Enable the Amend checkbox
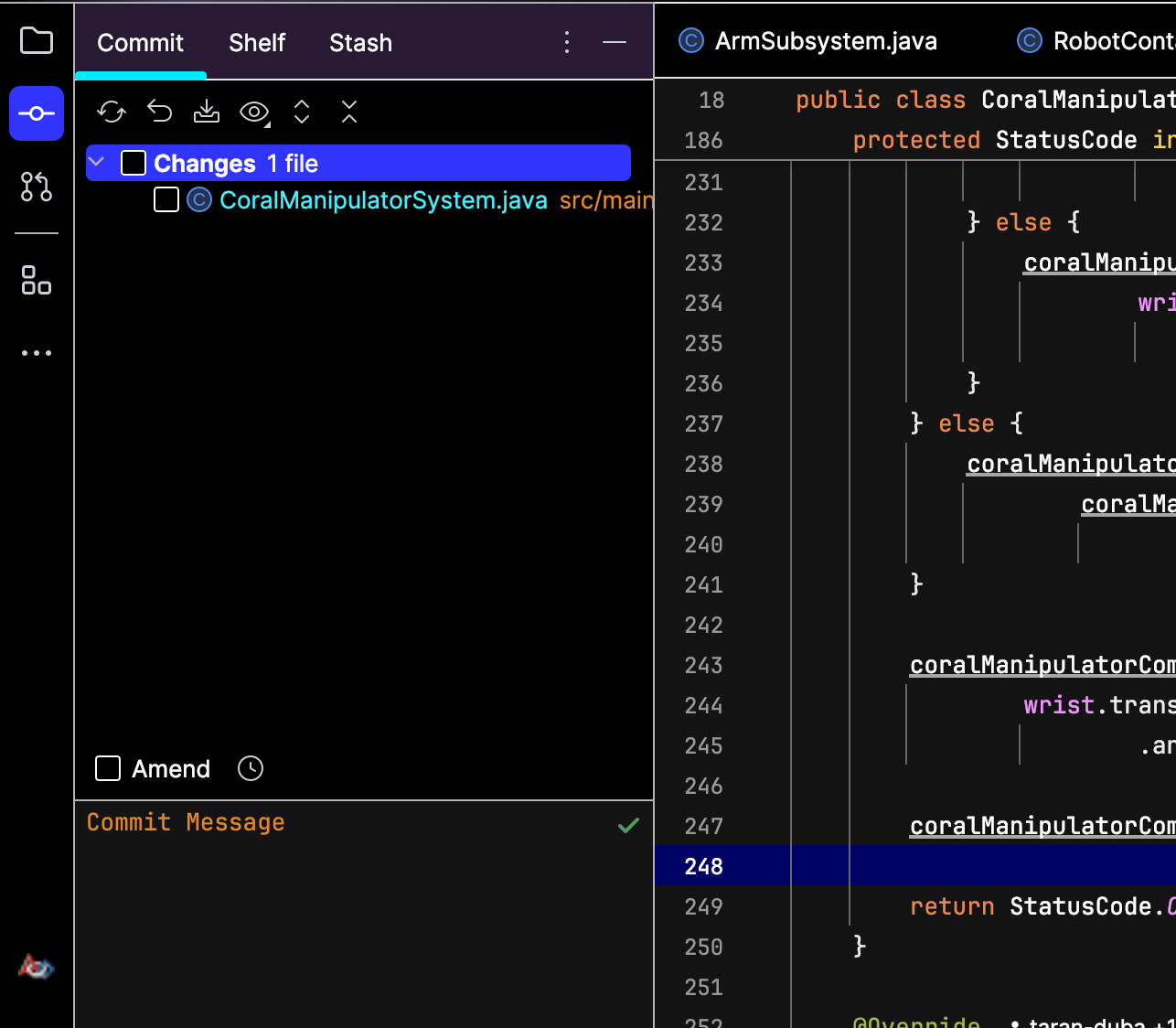This screenshot has height=1028, width=1176. coord(108,768)
